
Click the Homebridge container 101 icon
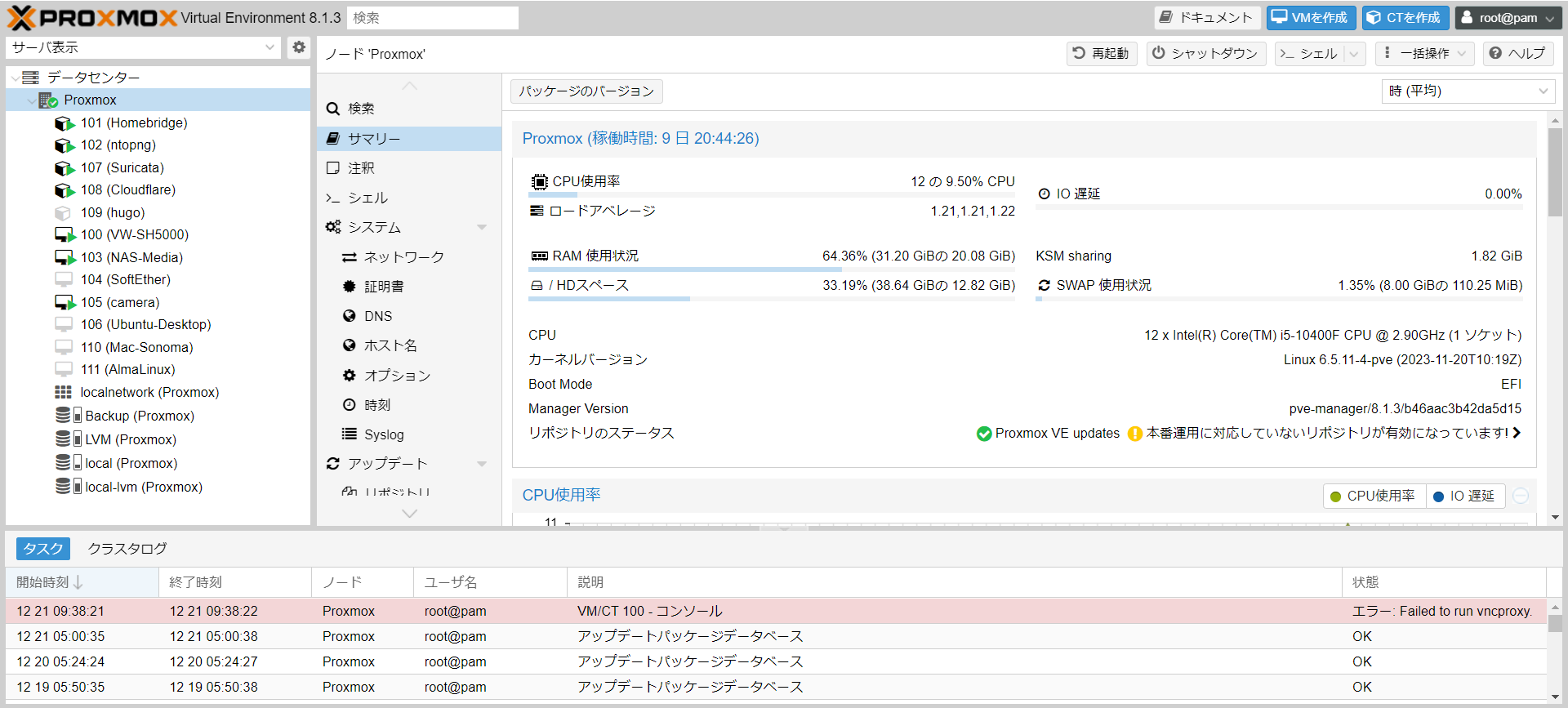pyautogui.click(x=64, y=123)
